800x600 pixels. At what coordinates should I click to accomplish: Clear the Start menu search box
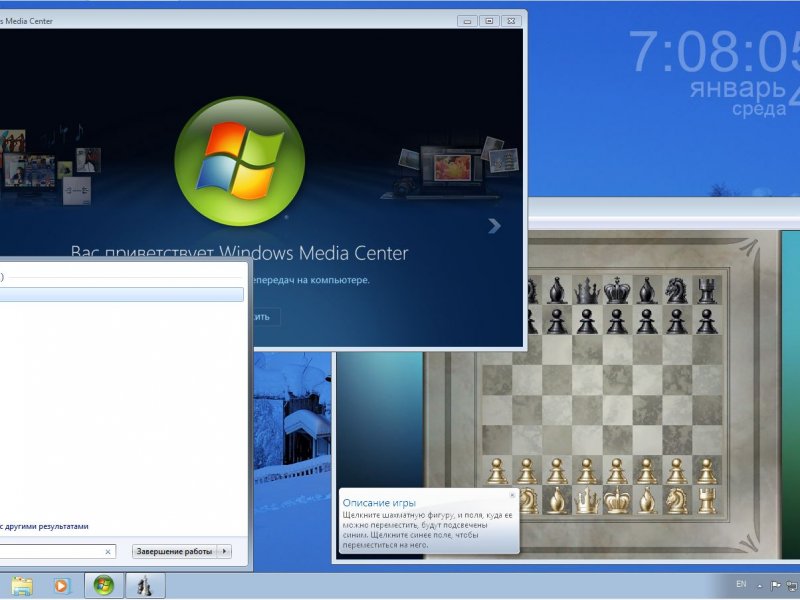[x=108, y=552]
